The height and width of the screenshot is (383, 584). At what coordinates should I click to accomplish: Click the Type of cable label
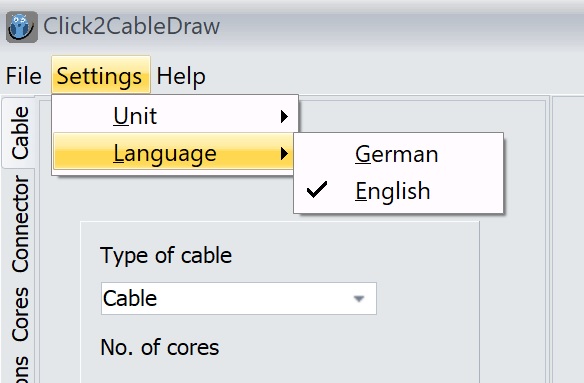click(166, 256)
